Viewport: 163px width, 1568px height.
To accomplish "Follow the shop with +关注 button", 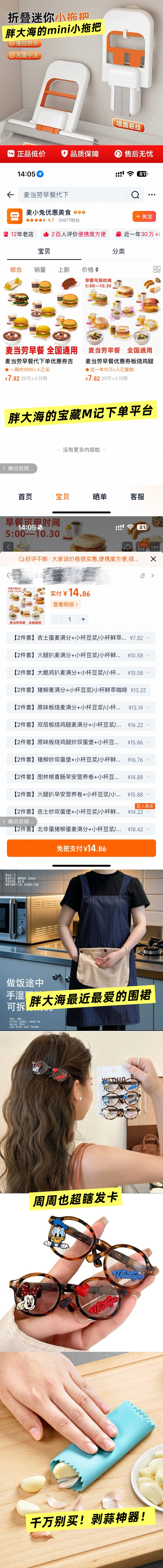I will coord(144,216).
